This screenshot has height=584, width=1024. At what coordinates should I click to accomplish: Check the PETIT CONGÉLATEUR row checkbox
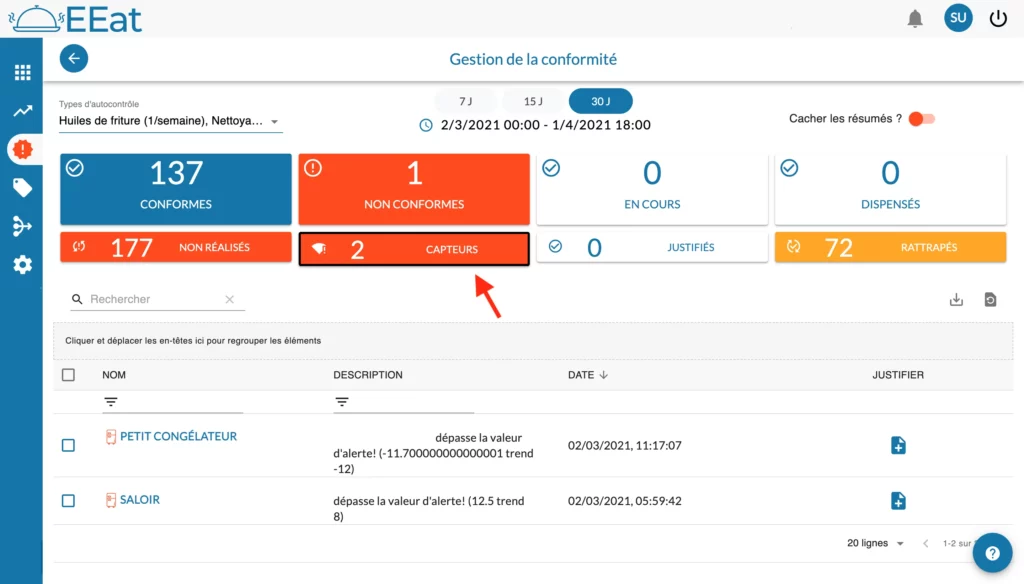(68, 446)
